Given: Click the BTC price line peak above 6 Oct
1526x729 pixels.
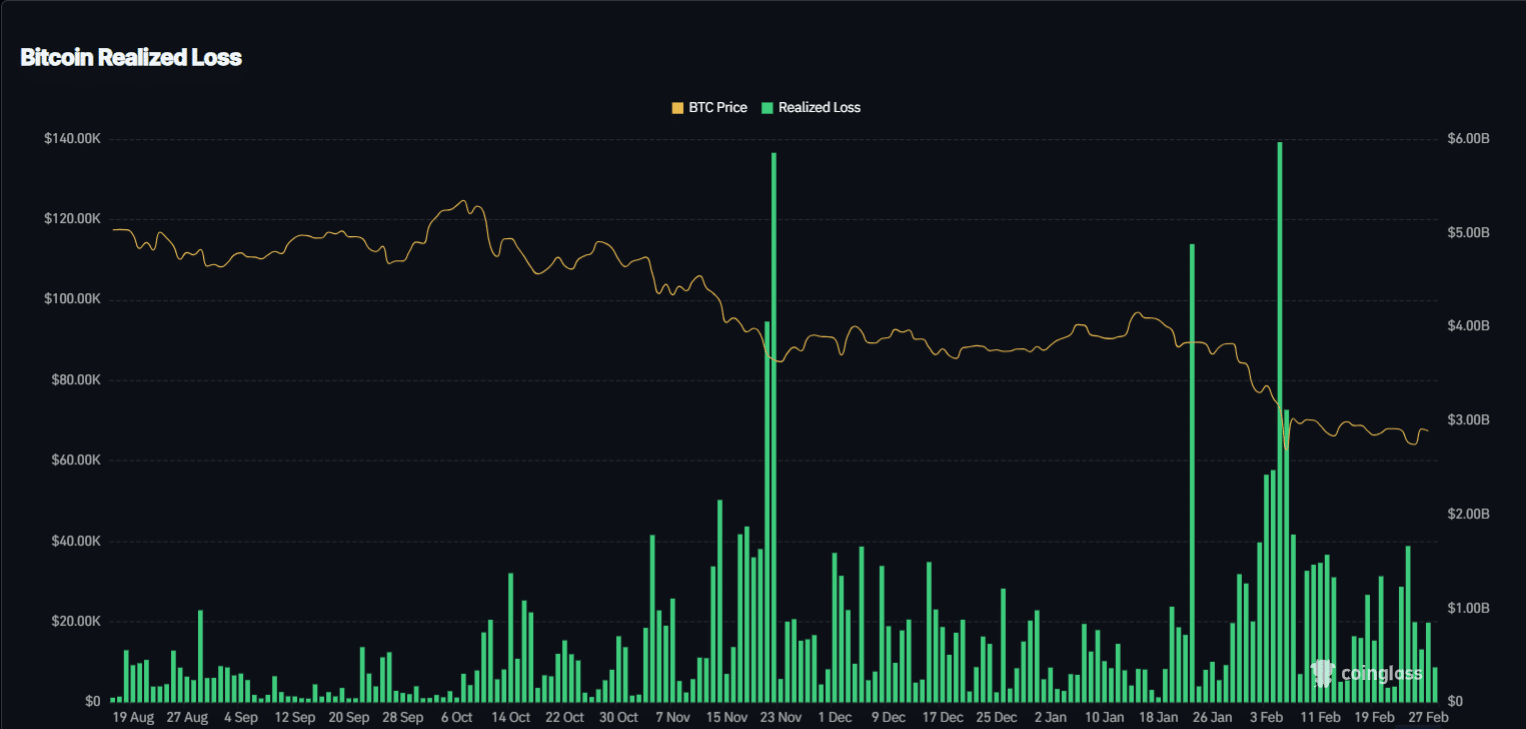Looking at the screenshot, I should pyautogui.click(x=463, y=202).
